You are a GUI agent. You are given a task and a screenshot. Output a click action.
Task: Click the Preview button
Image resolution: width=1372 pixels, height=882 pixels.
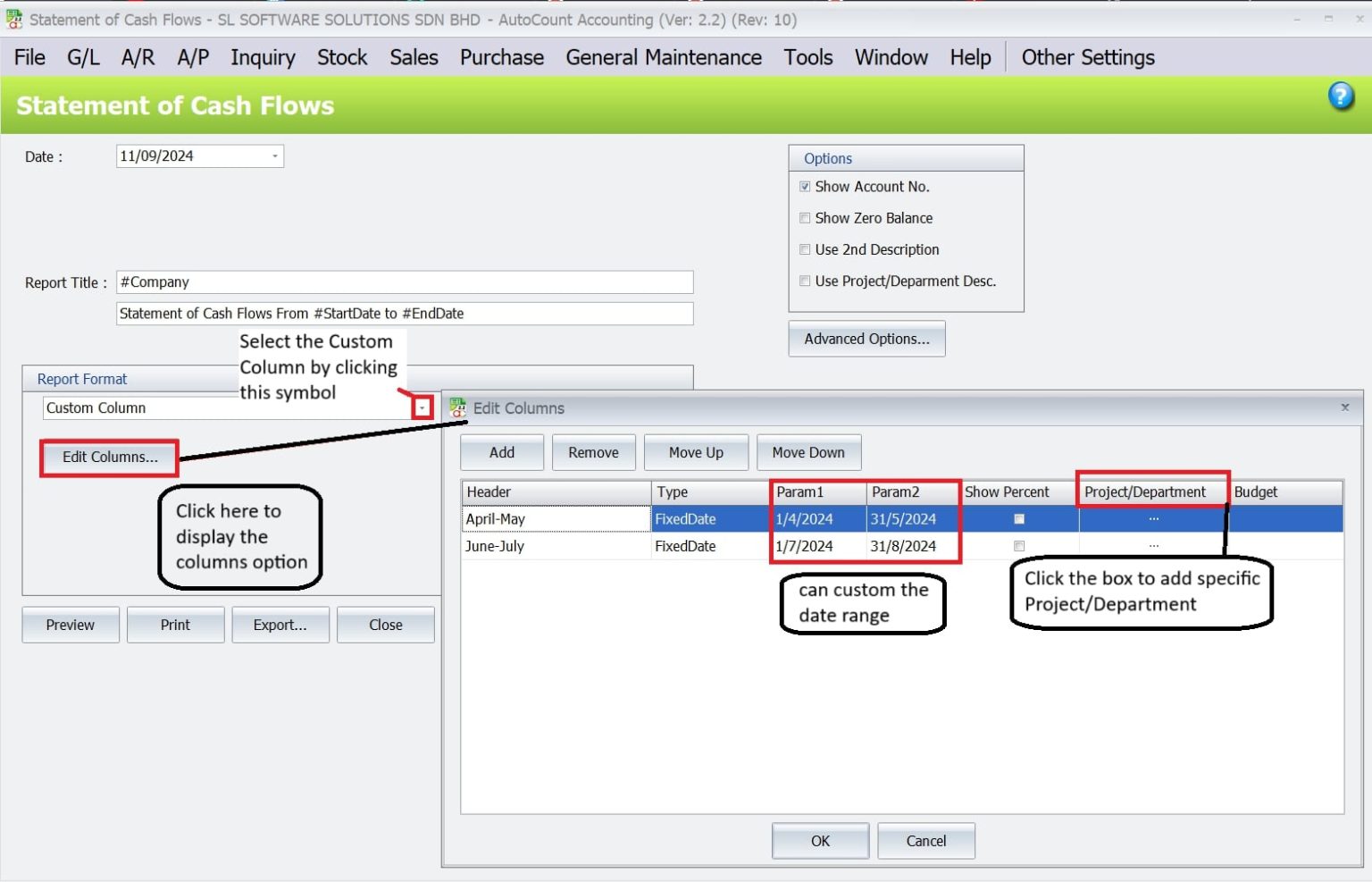coord(70,624)
